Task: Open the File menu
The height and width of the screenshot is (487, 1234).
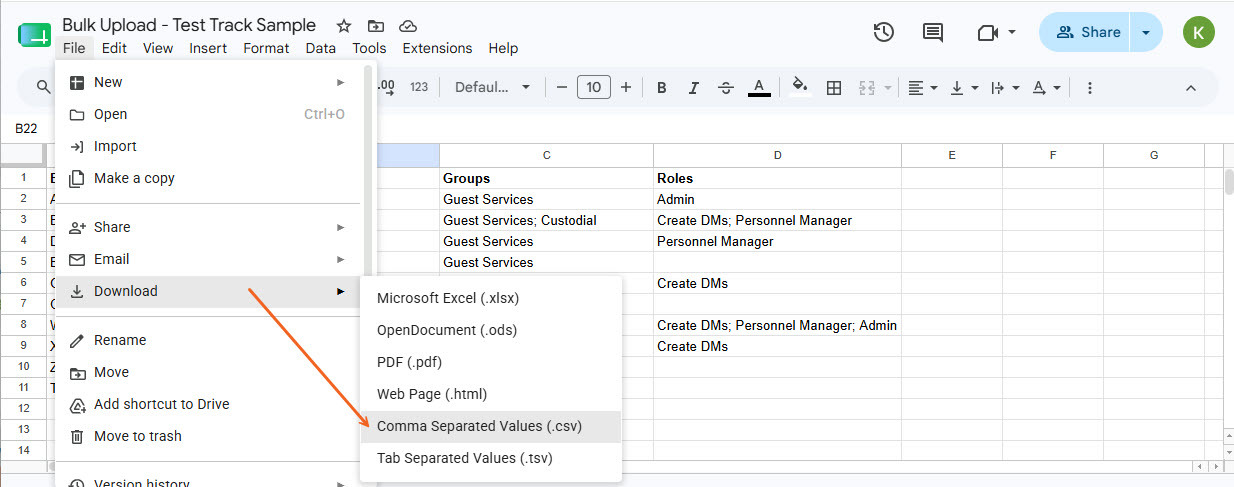Action: pyautogui.click(x=74, y=48)
